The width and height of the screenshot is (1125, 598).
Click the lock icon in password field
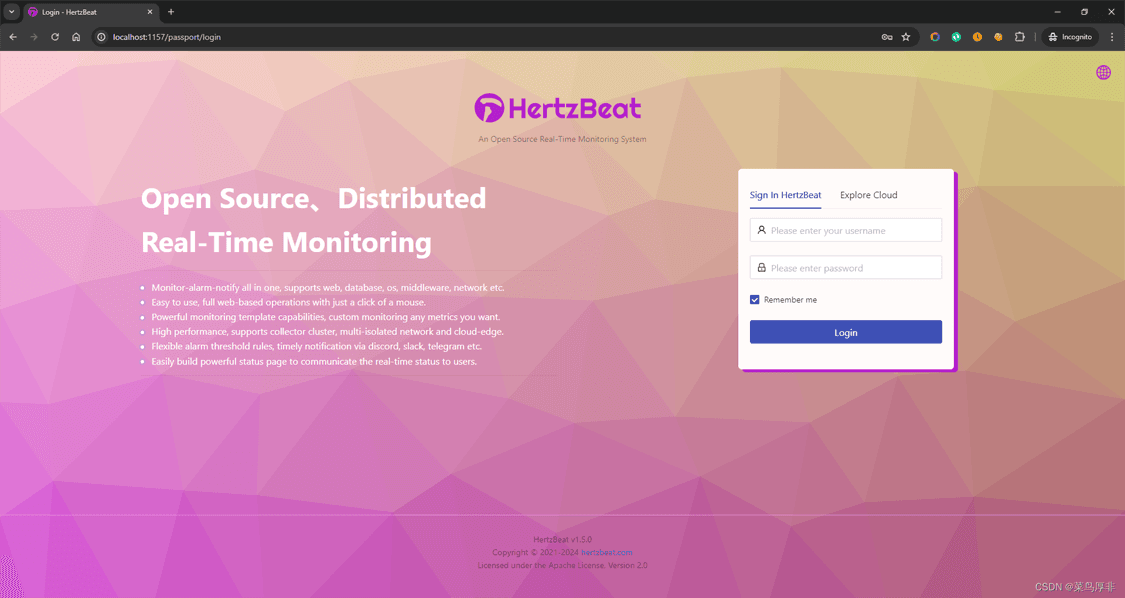pos(761,268)
